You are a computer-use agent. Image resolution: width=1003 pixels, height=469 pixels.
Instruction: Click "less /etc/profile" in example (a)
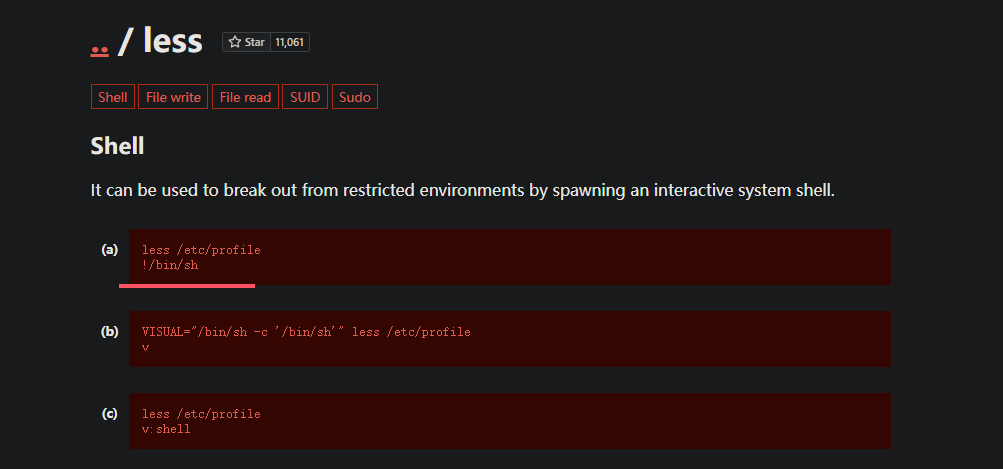[201, 250]
